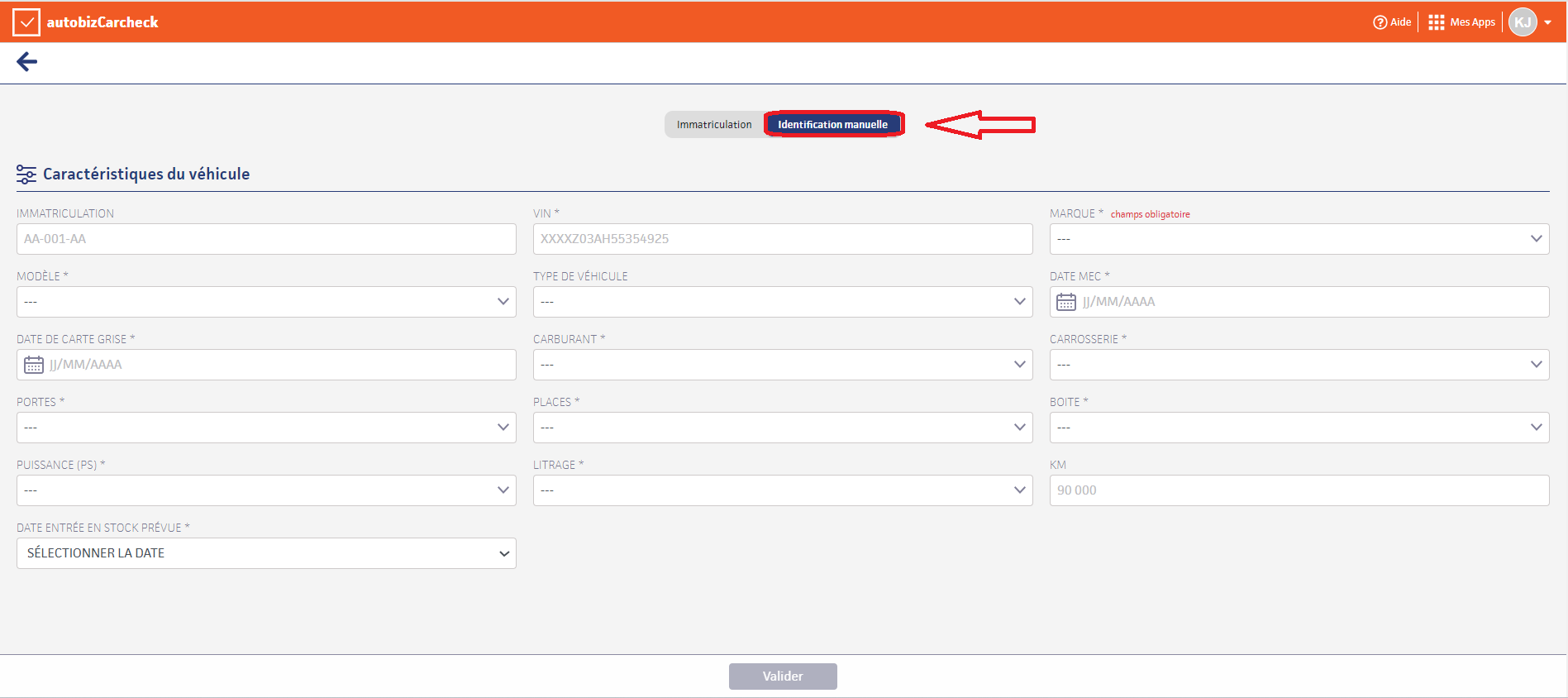Click the 'PUISSANCE (PS)' label
Image resolution: width=1568 pixels, height=698 pixels.
(61, 465)
